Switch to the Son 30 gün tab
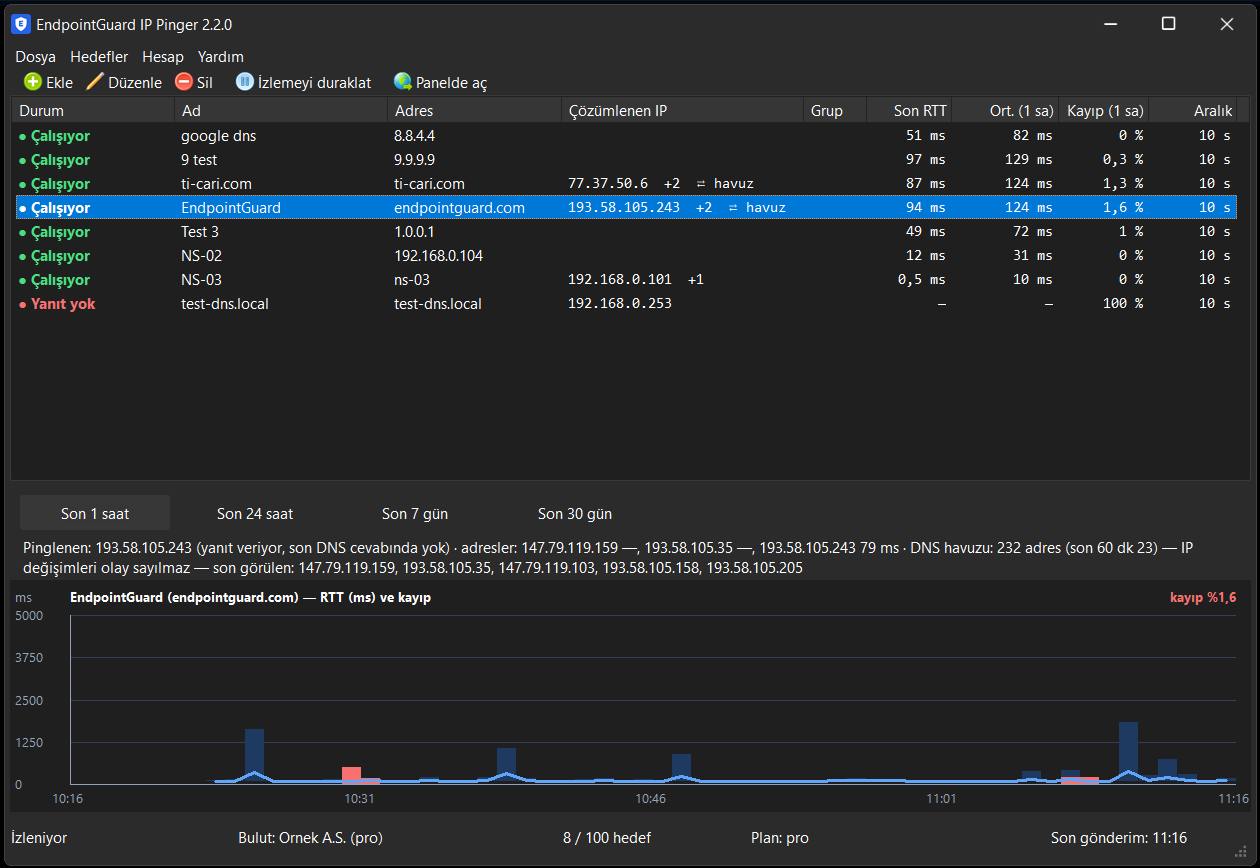 point(575,513)
